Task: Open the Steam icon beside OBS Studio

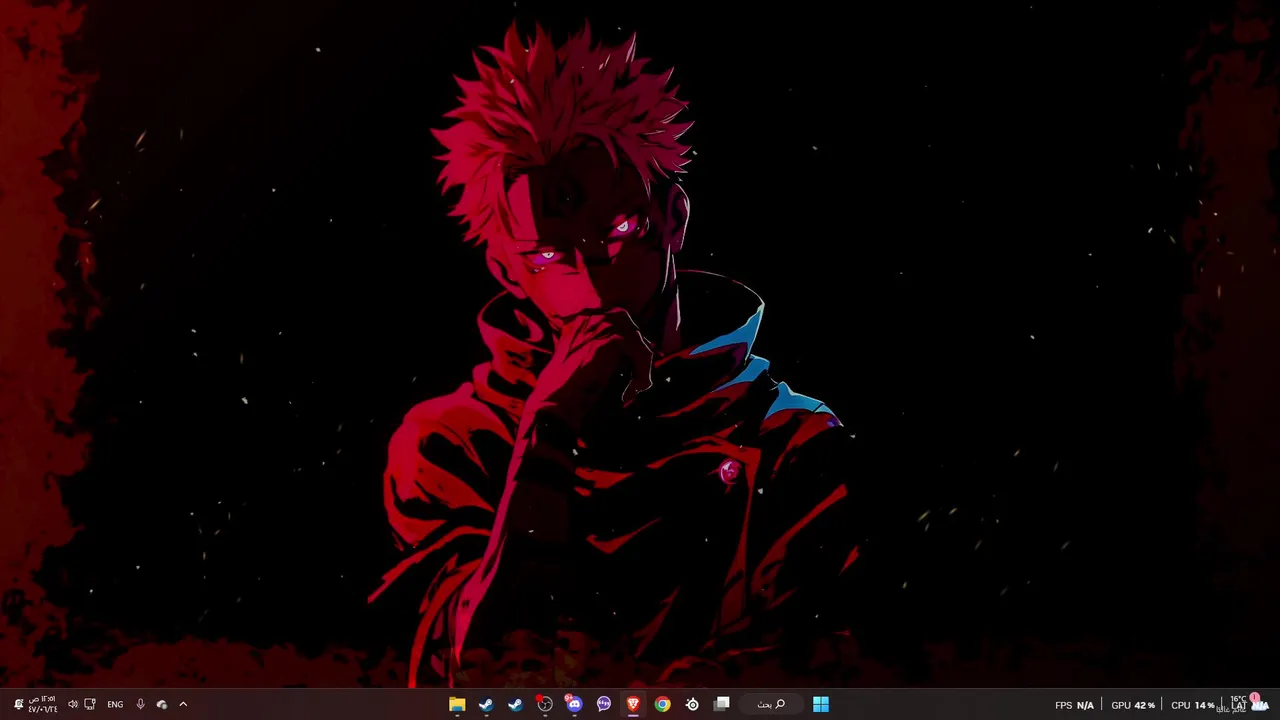Action: [515, 704]
